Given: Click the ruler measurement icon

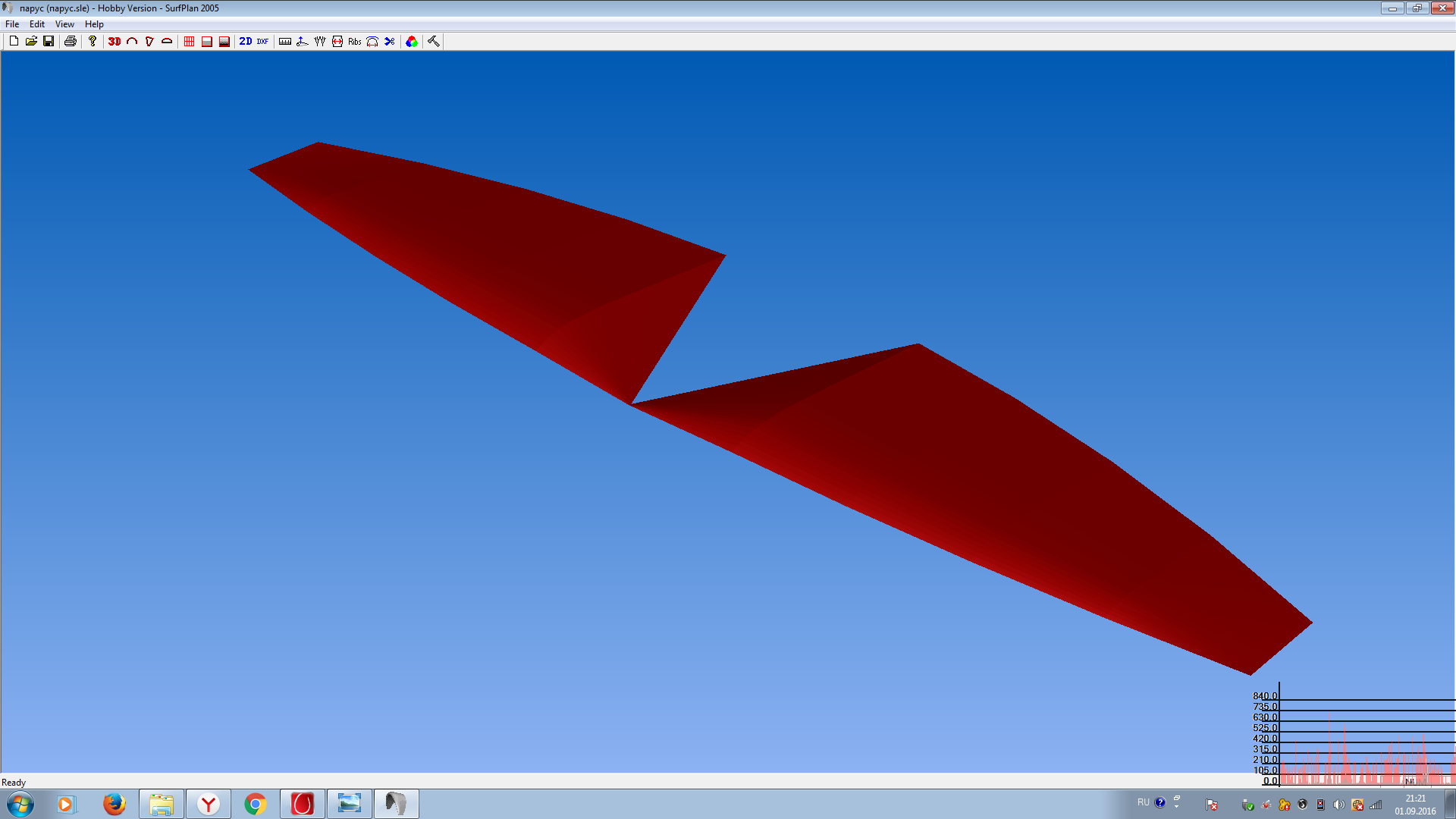Looking at the screenshot, I should [x=285, y=41].
